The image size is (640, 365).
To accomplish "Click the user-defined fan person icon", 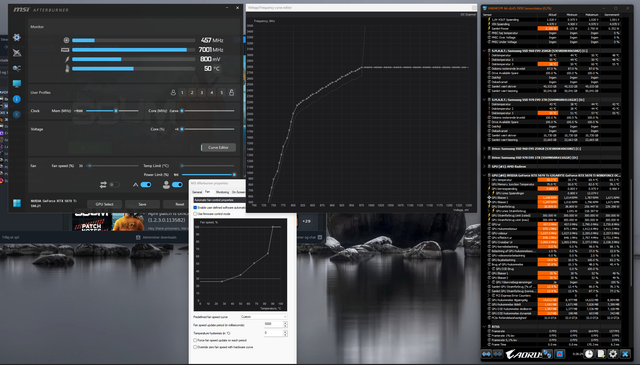I will [166, 185].
